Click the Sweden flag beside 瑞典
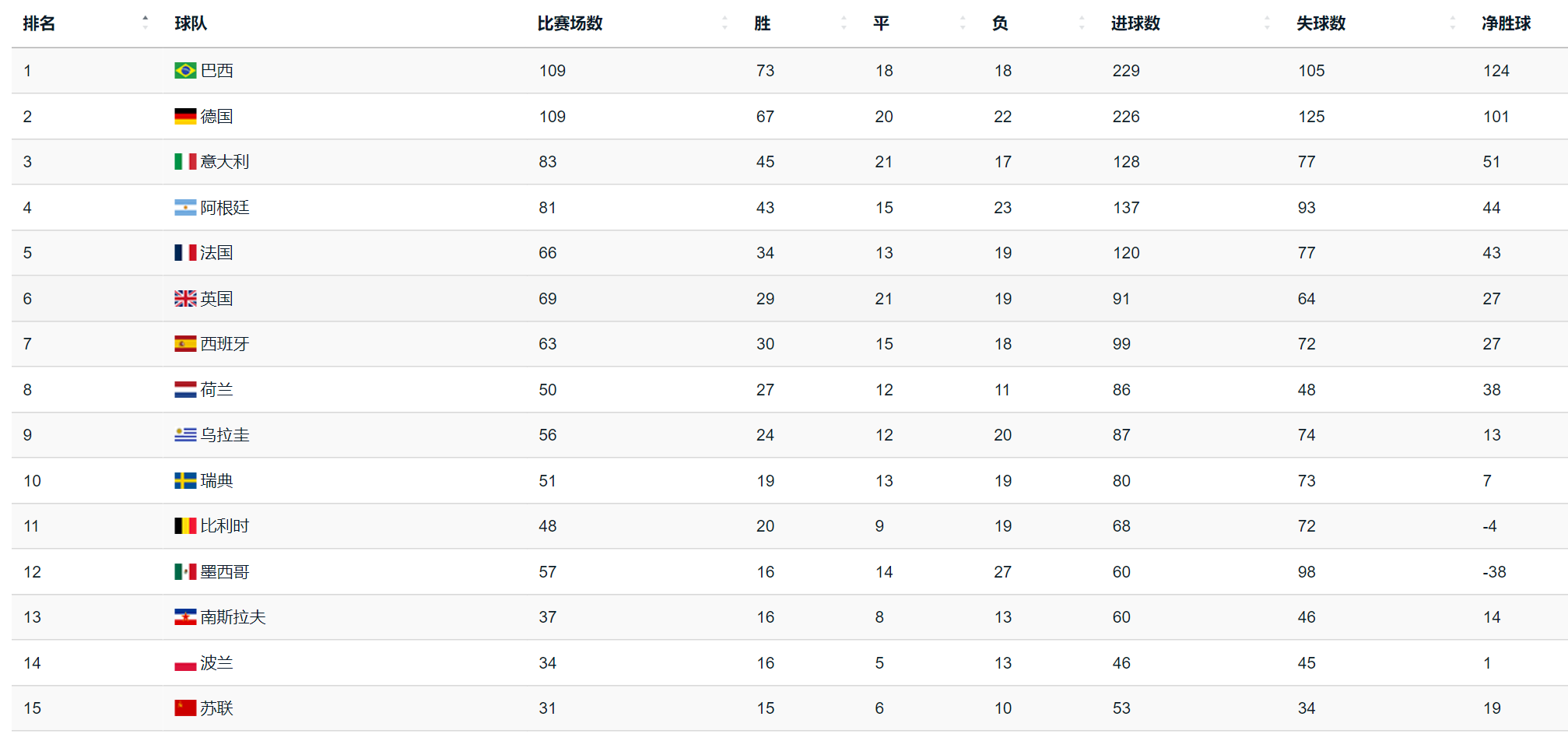1568x734 pixels. 185,481
